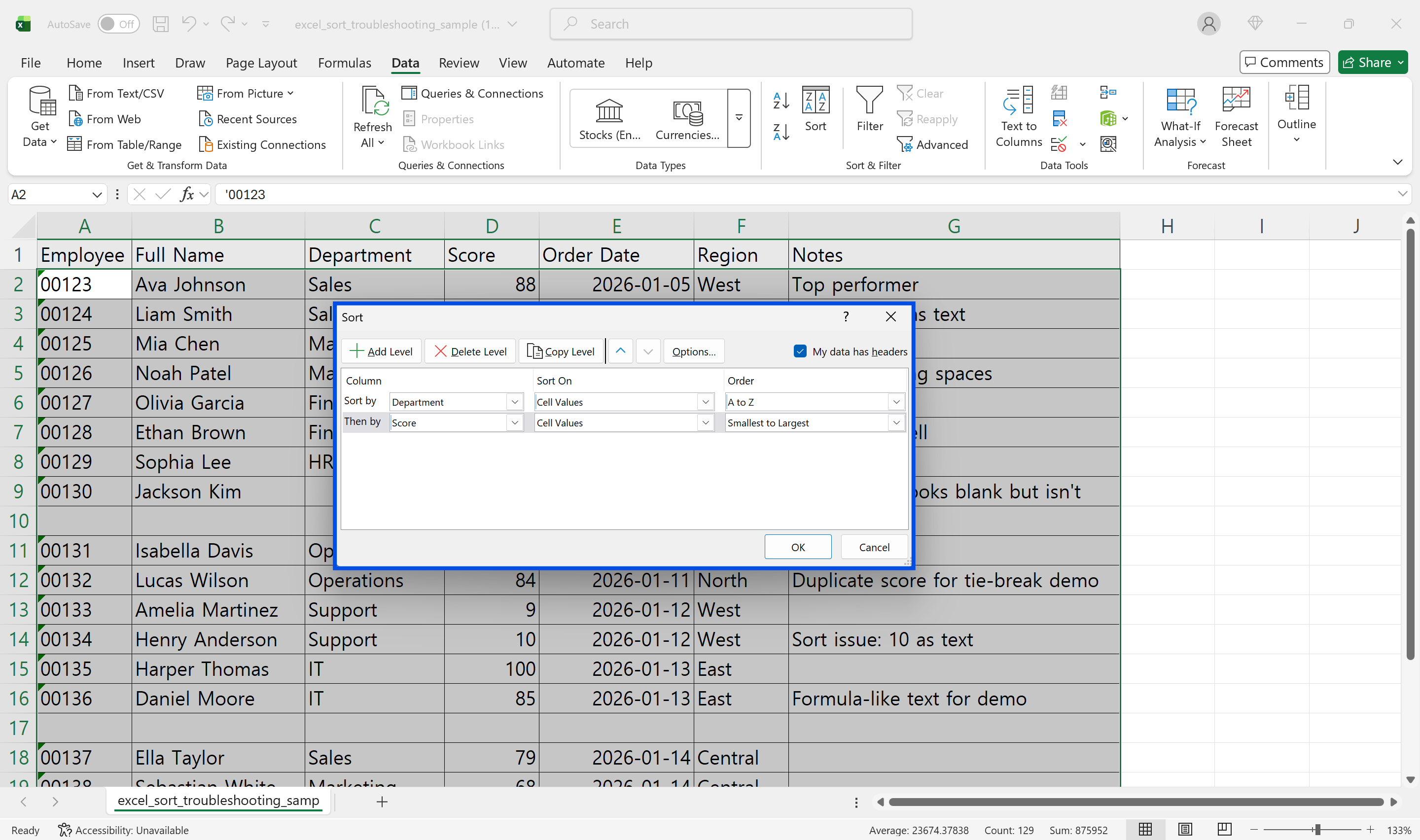
Task: Uncheck My data has headers
Action: (x=800, y=351)
